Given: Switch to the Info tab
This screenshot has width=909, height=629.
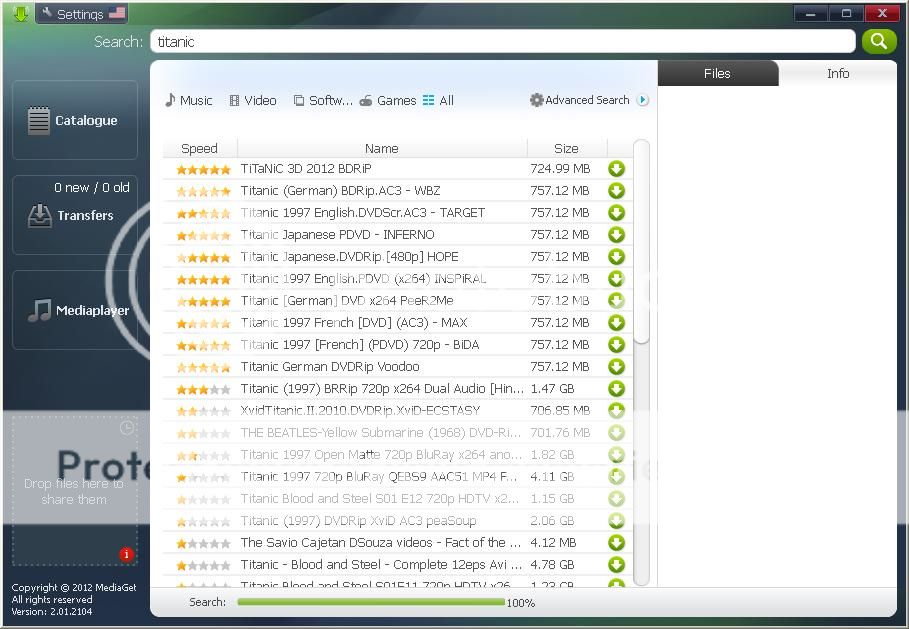Looking at the screenshot, I should click(x=837, y=73).
